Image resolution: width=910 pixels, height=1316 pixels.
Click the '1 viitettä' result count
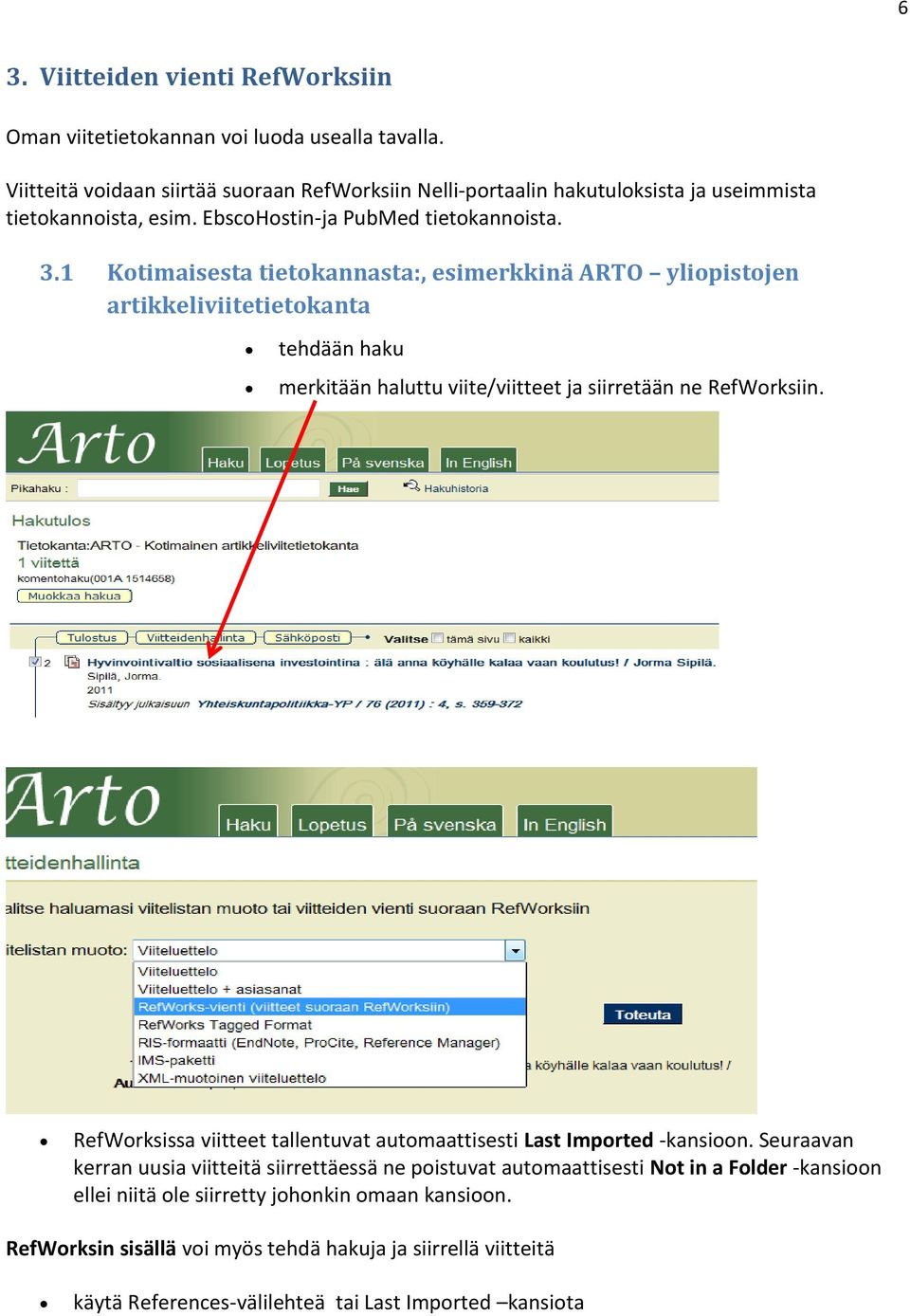click(48, 562)
